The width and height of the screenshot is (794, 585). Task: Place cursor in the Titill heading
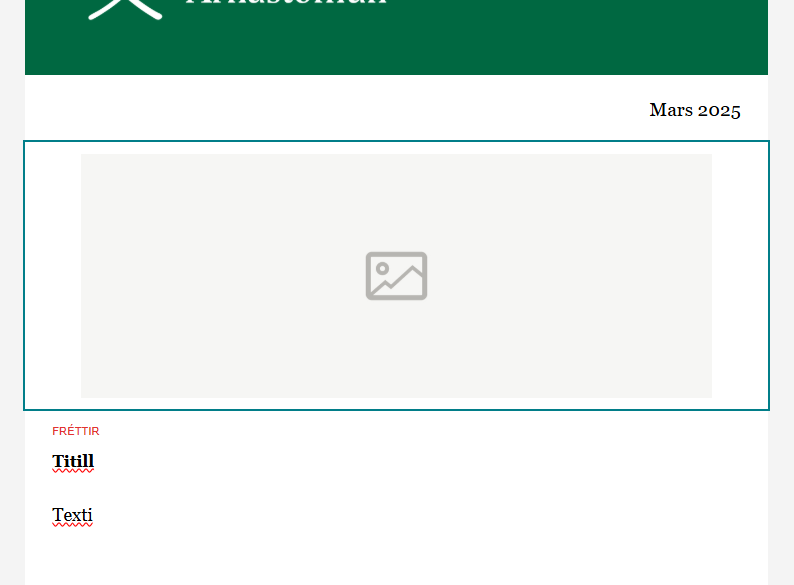(73, 461)
